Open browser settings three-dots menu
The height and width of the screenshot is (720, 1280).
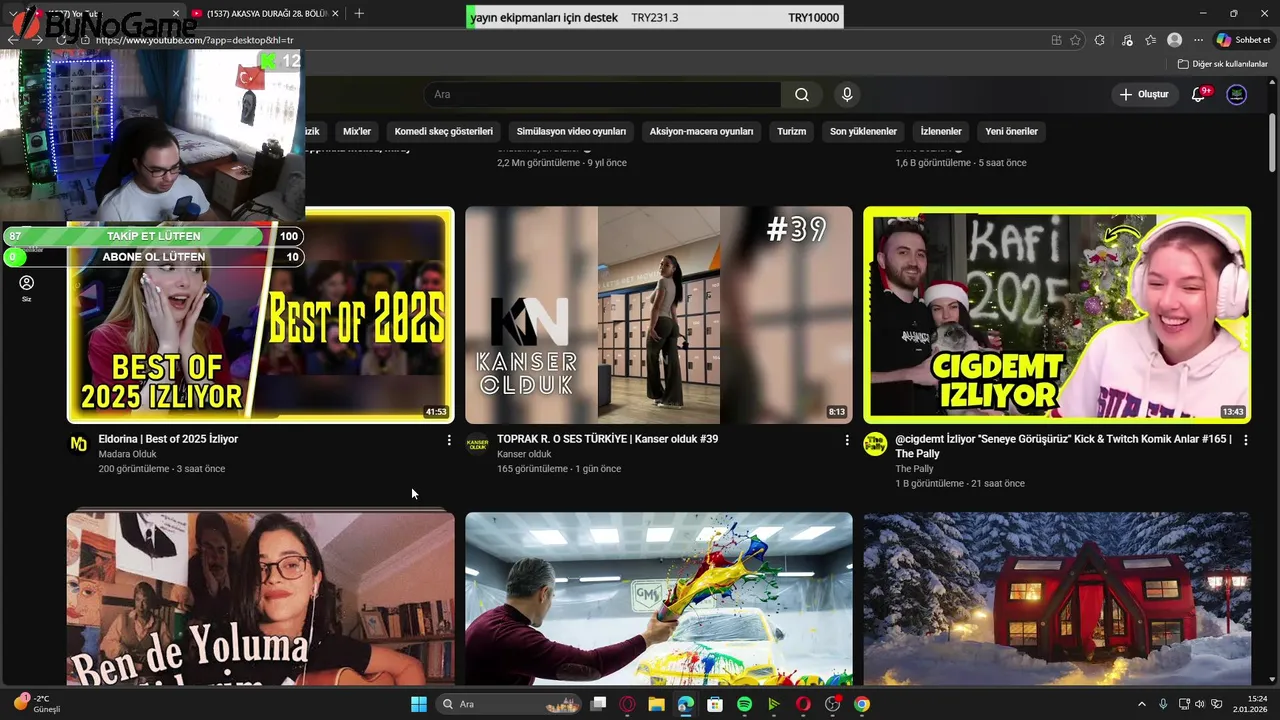point(1198,40)
